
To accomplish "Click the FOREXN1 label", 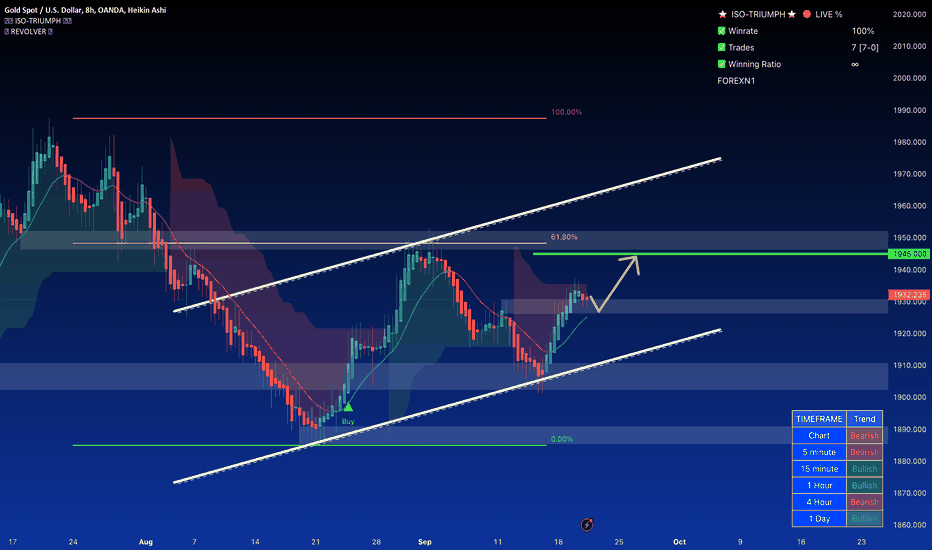I will (x=736, y=81).
